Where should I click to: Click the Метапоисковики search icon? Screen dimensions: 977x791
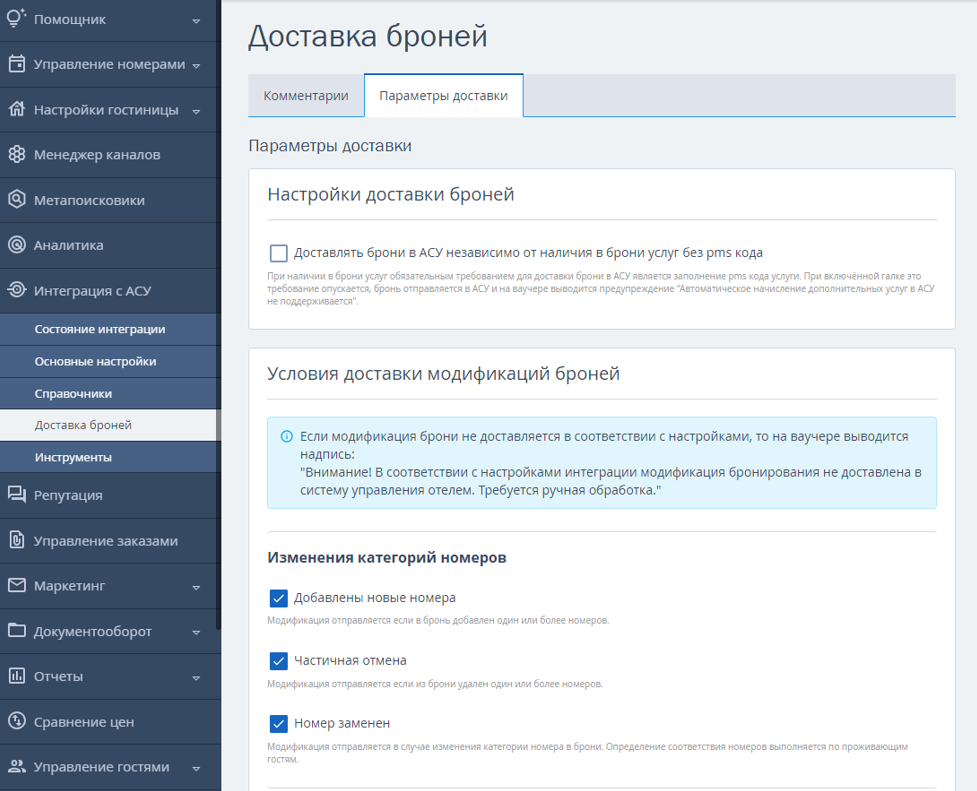click(x=17, y=199)
